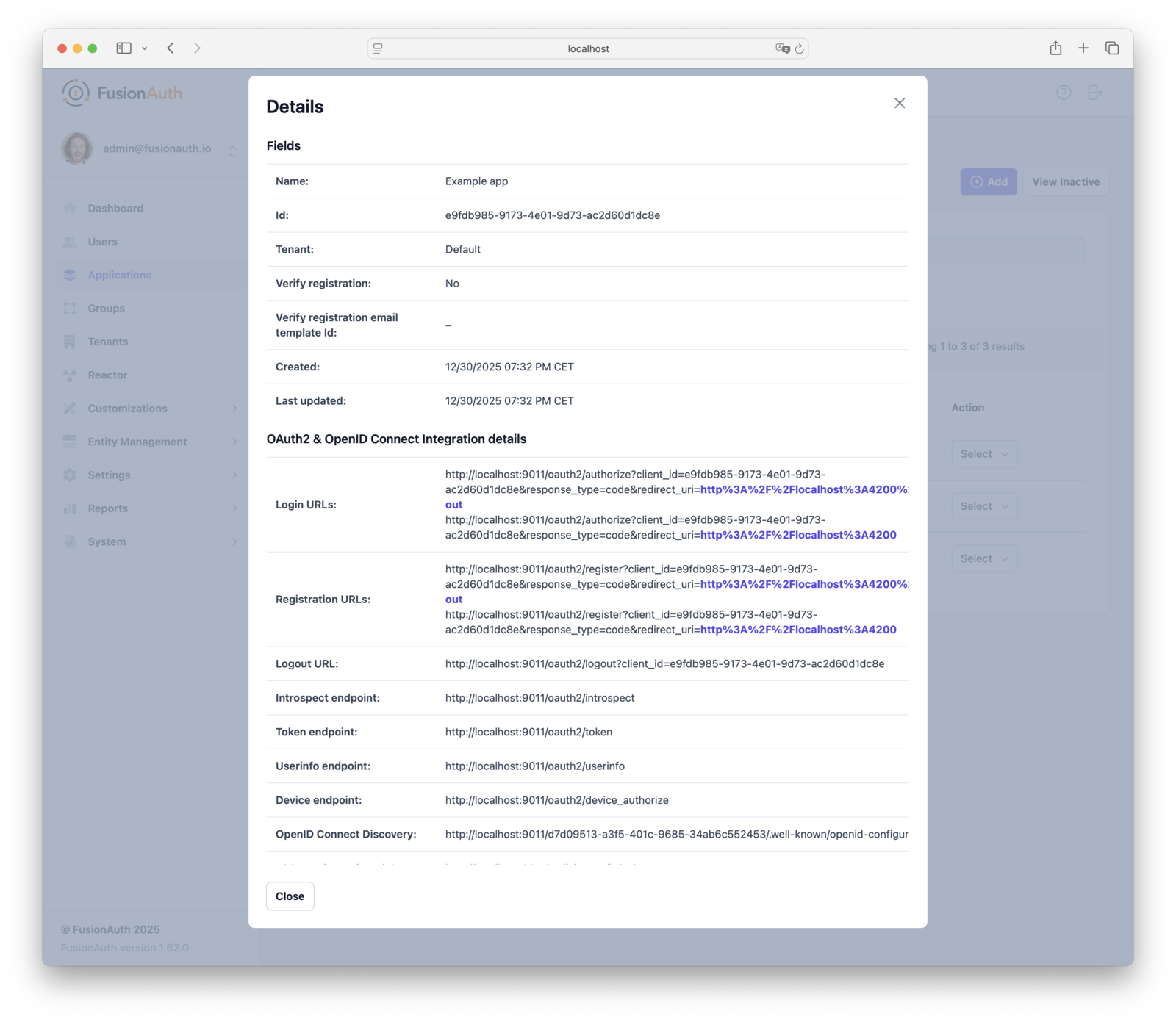Navigate to the System menu item
This screenshot has width=1176, height=1022.
(x=107, y=541)
